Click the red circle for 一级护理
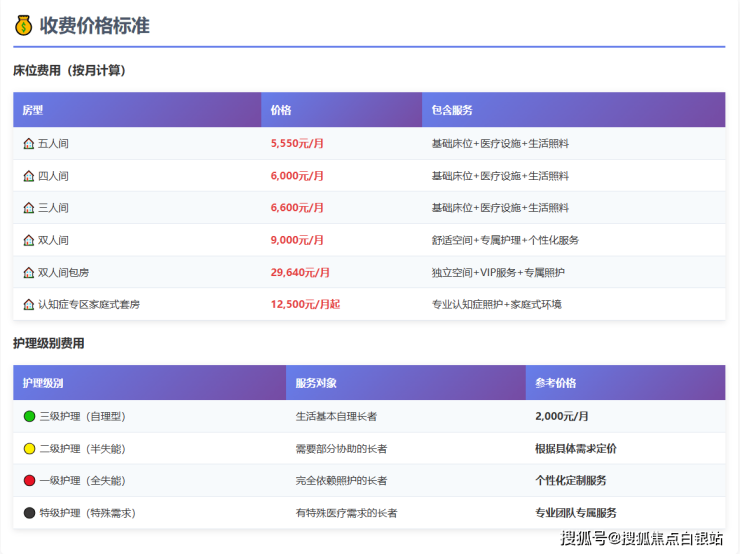 point(29,480)
